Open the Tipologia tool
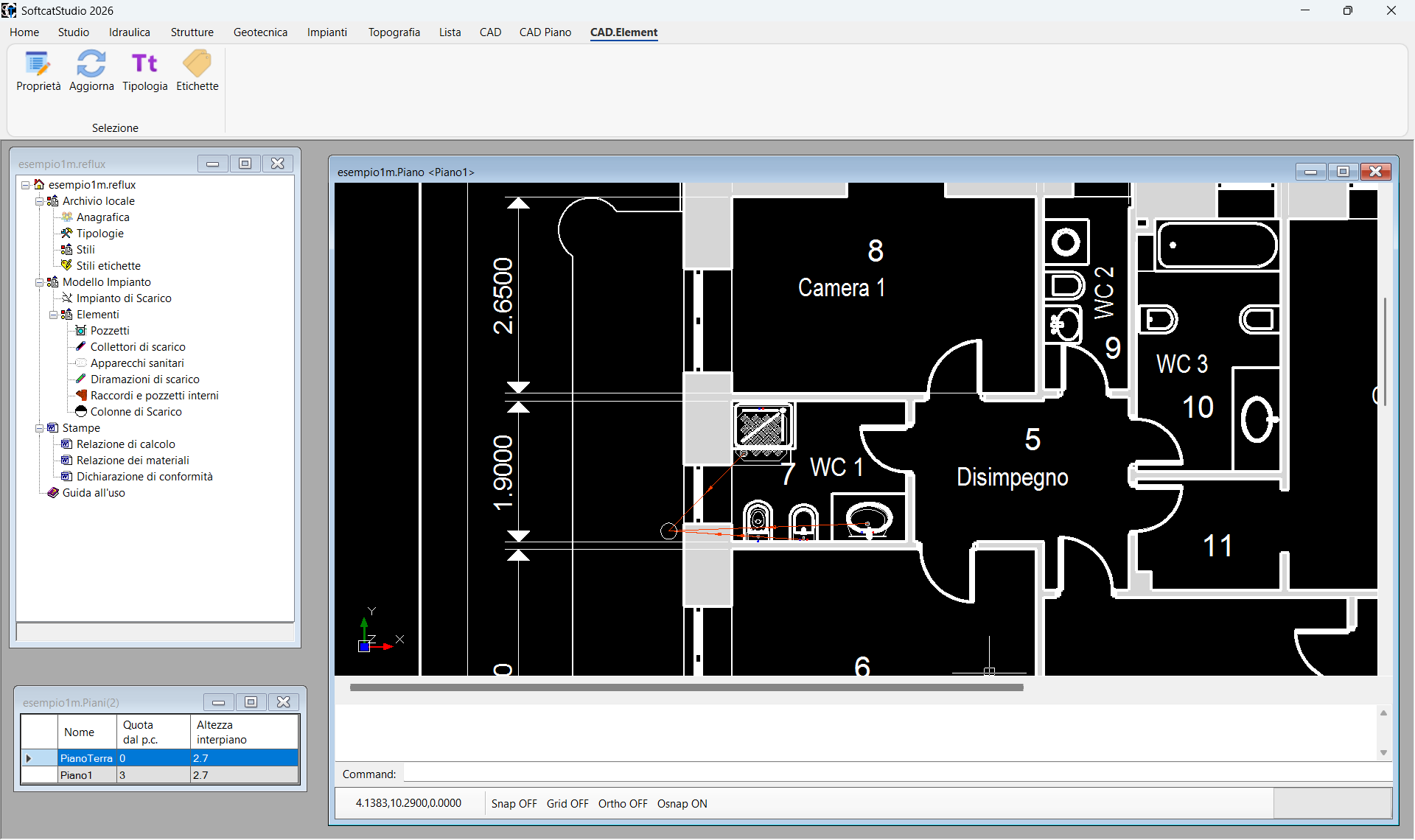 (x=144, y=71)
